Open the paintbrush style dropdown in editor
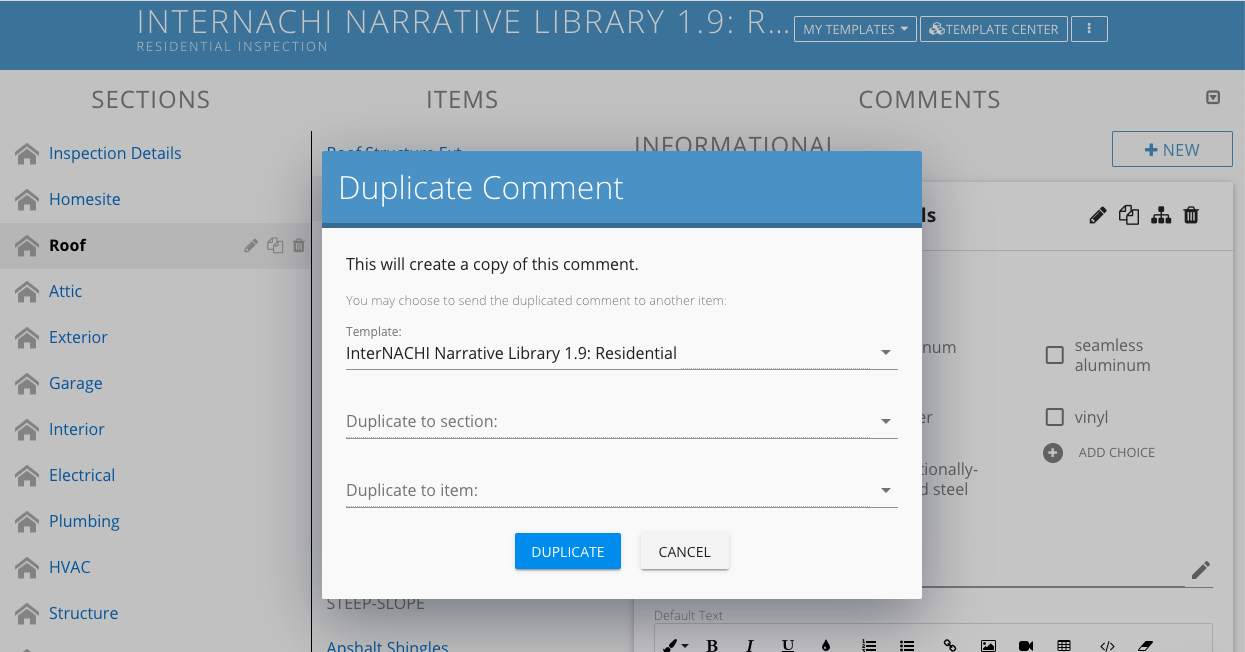This screenshot has height=652, width=1245. coord(675,645)
